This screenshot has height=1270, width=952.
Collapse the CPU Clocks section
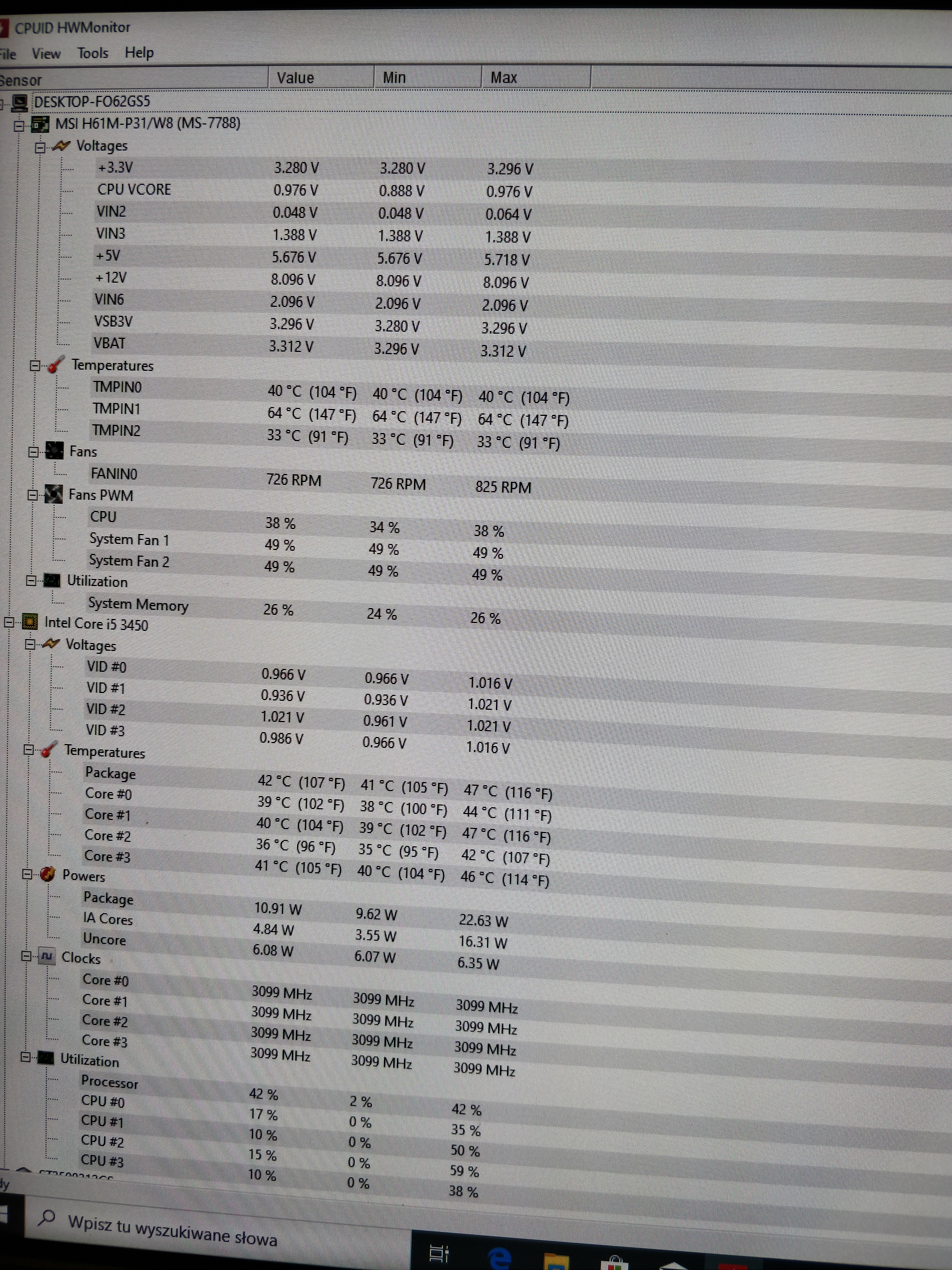click(x=26, y=956)
